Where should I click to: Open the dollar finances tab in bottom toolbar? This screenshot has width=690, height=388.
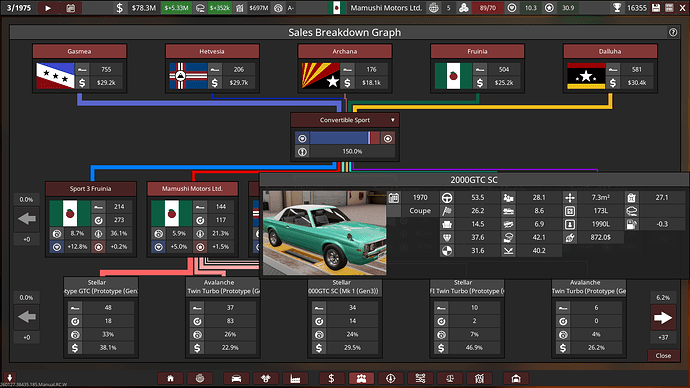(331, 378)
